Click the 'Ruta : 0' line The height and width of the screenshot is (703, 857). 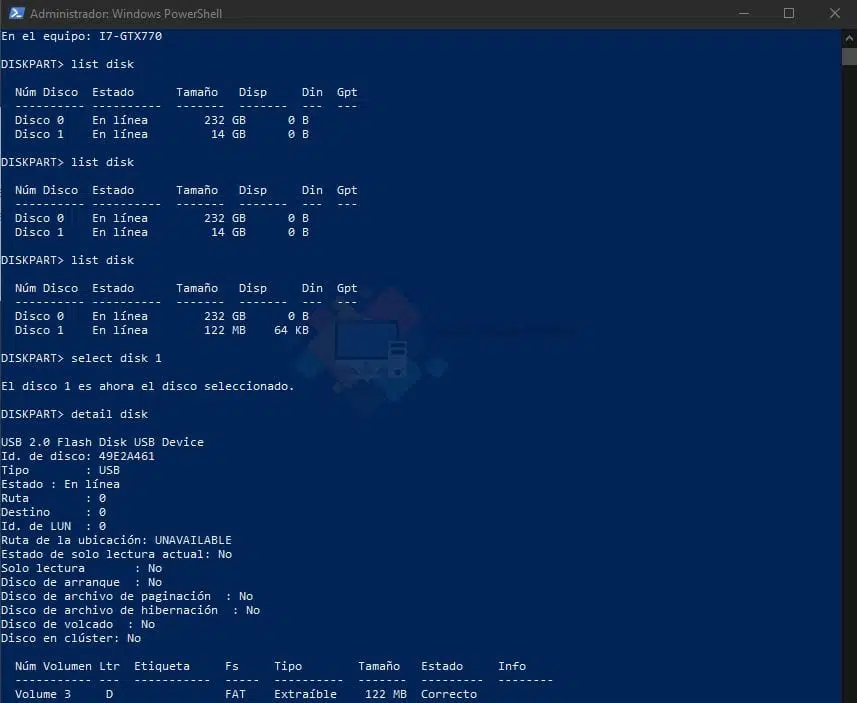(54, 498)
